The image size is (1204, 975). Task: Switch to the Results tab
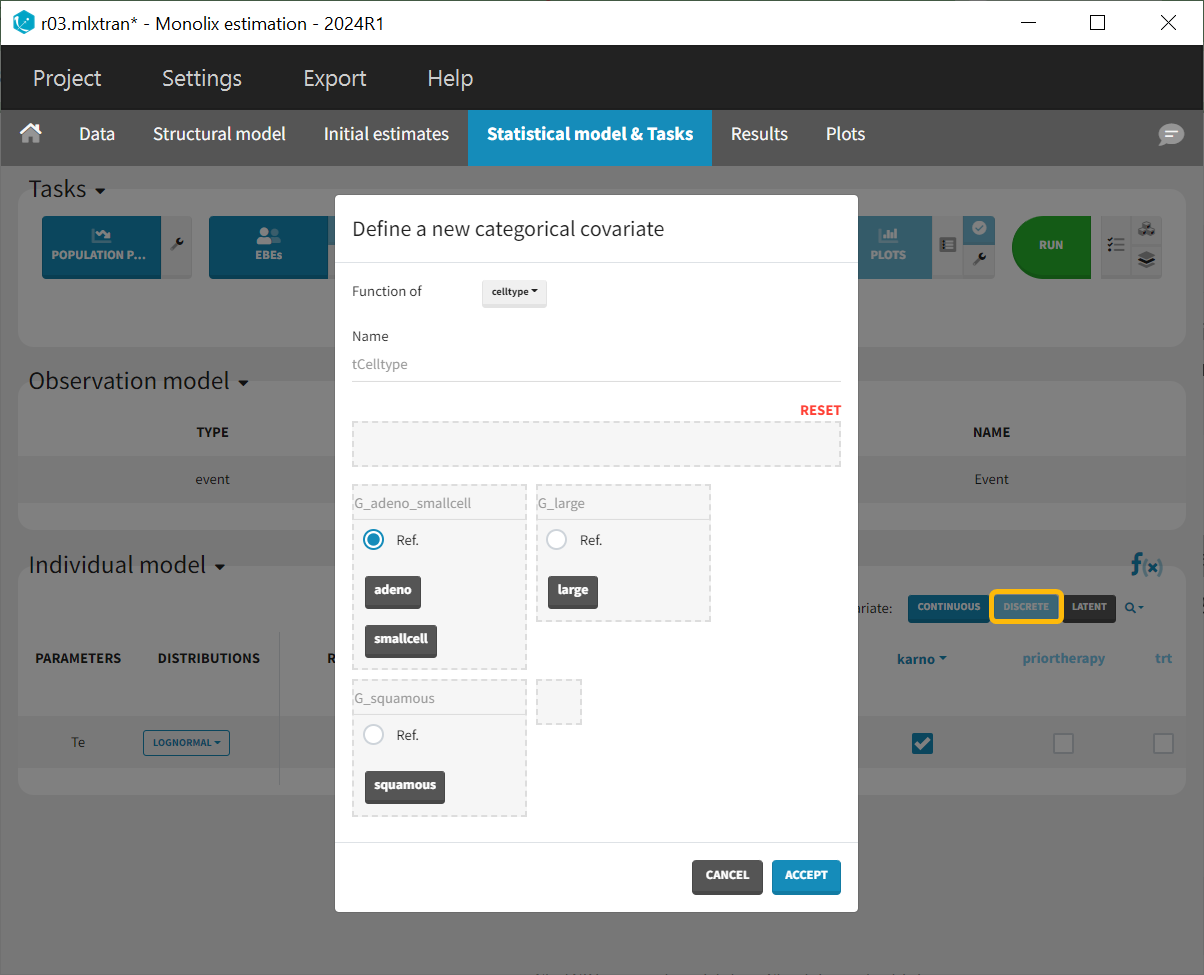(x=759, y=134)
